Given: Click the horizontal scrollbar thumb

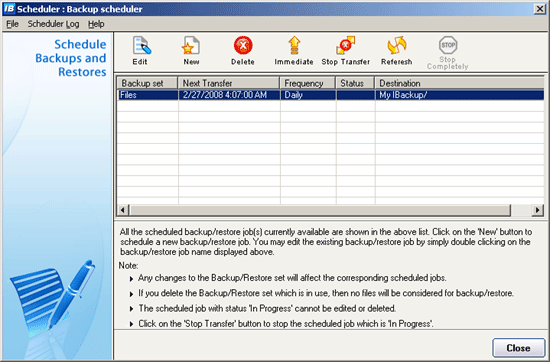Looking at the screenshot, I should coord(320,210).
